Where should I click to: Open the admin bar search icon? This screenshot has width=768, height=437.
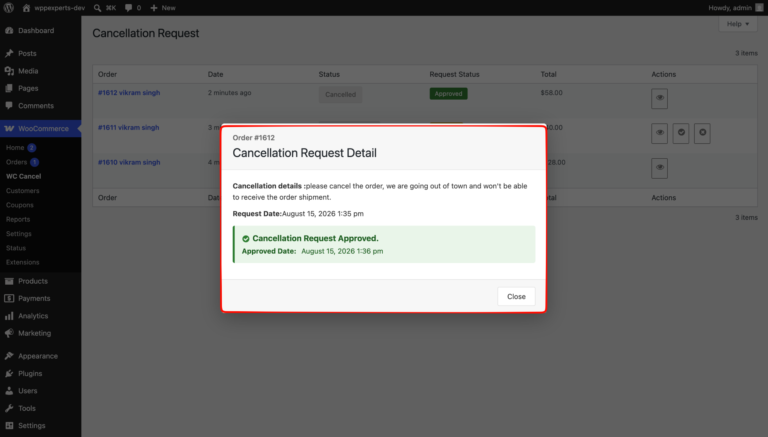click(x=97, y=8)
